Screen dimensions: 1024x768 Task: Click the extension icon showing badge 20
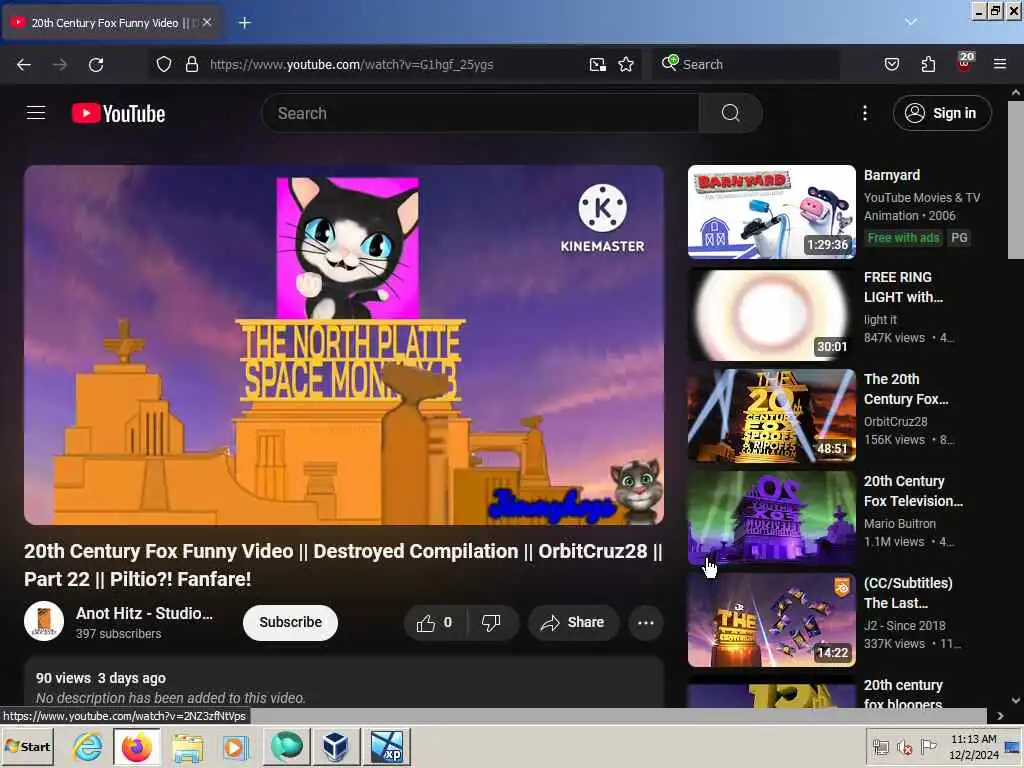point(965,63)
